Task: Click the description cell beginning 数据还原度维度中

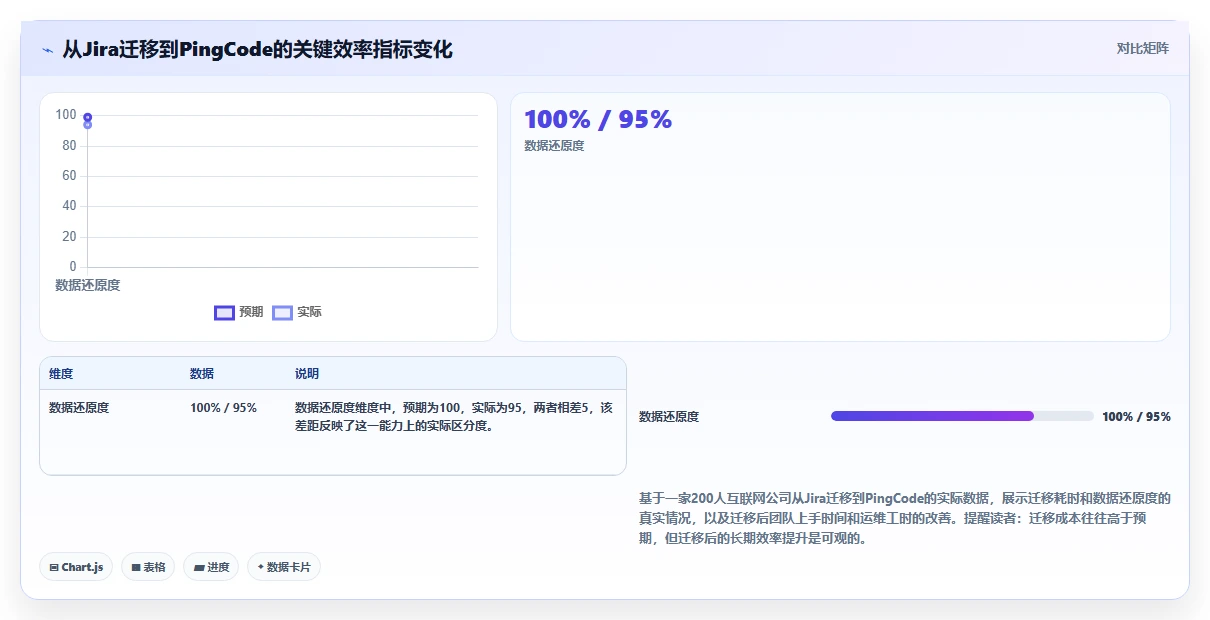Action: point(454,416)
